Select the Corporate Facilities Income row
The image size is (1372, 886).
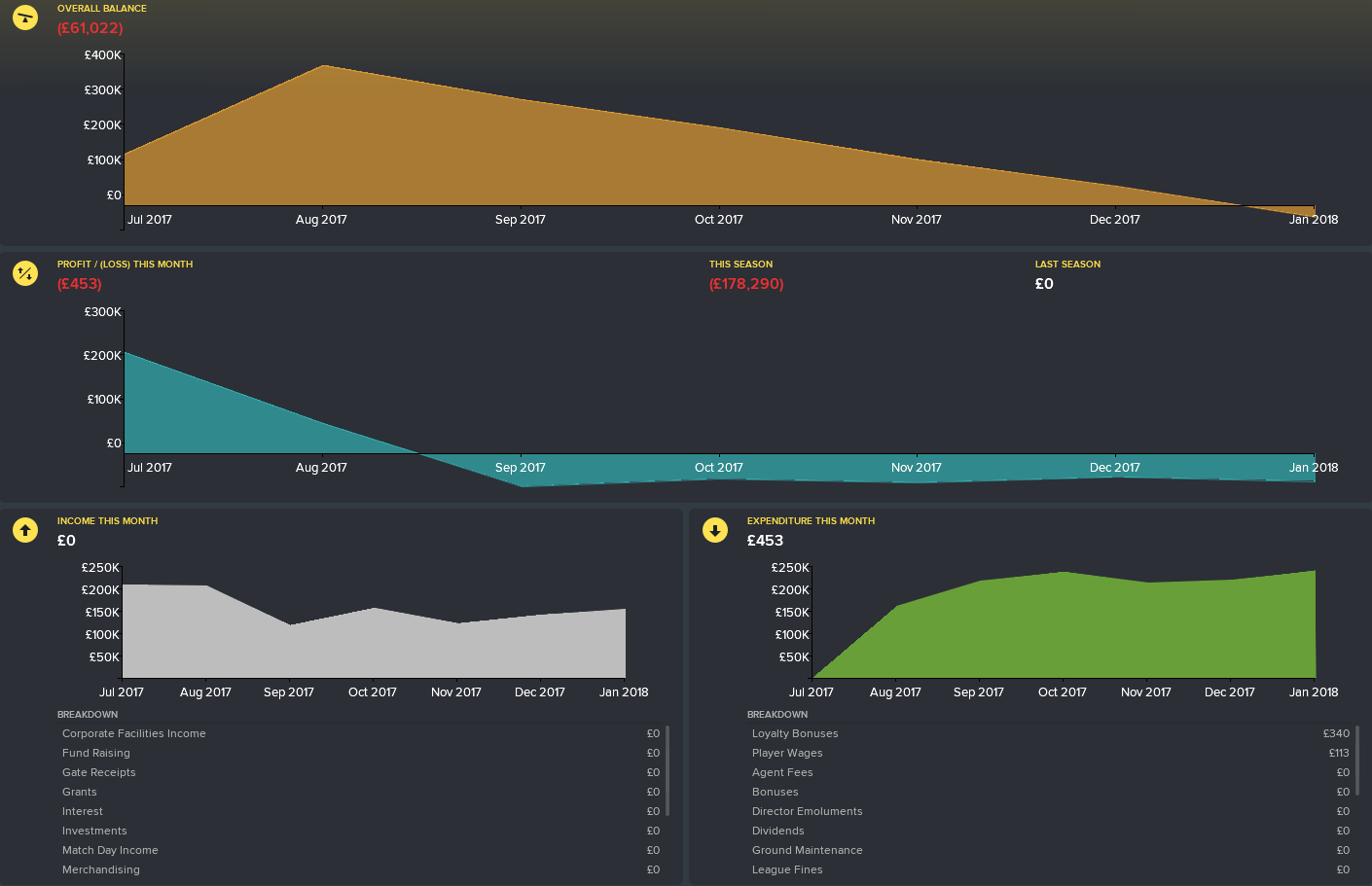361,733
